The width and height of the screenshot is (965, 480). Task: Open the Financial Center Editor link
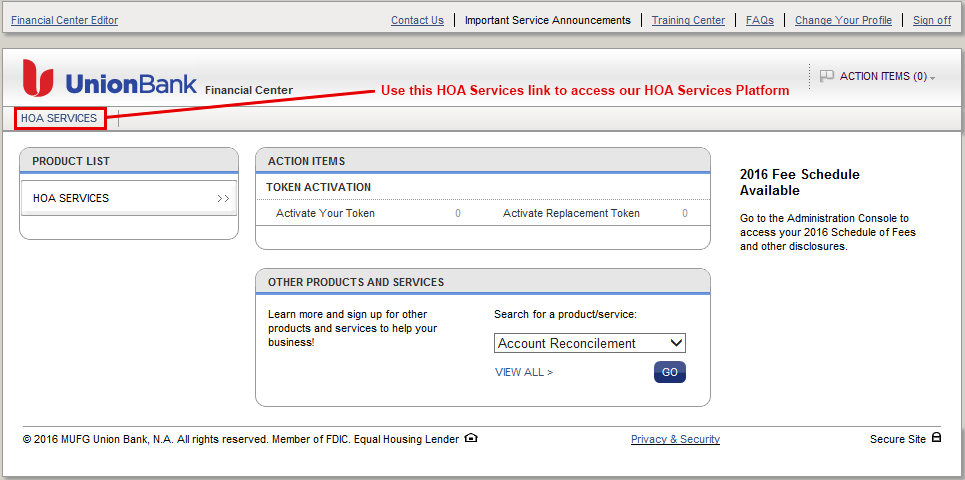coord(65,20)
